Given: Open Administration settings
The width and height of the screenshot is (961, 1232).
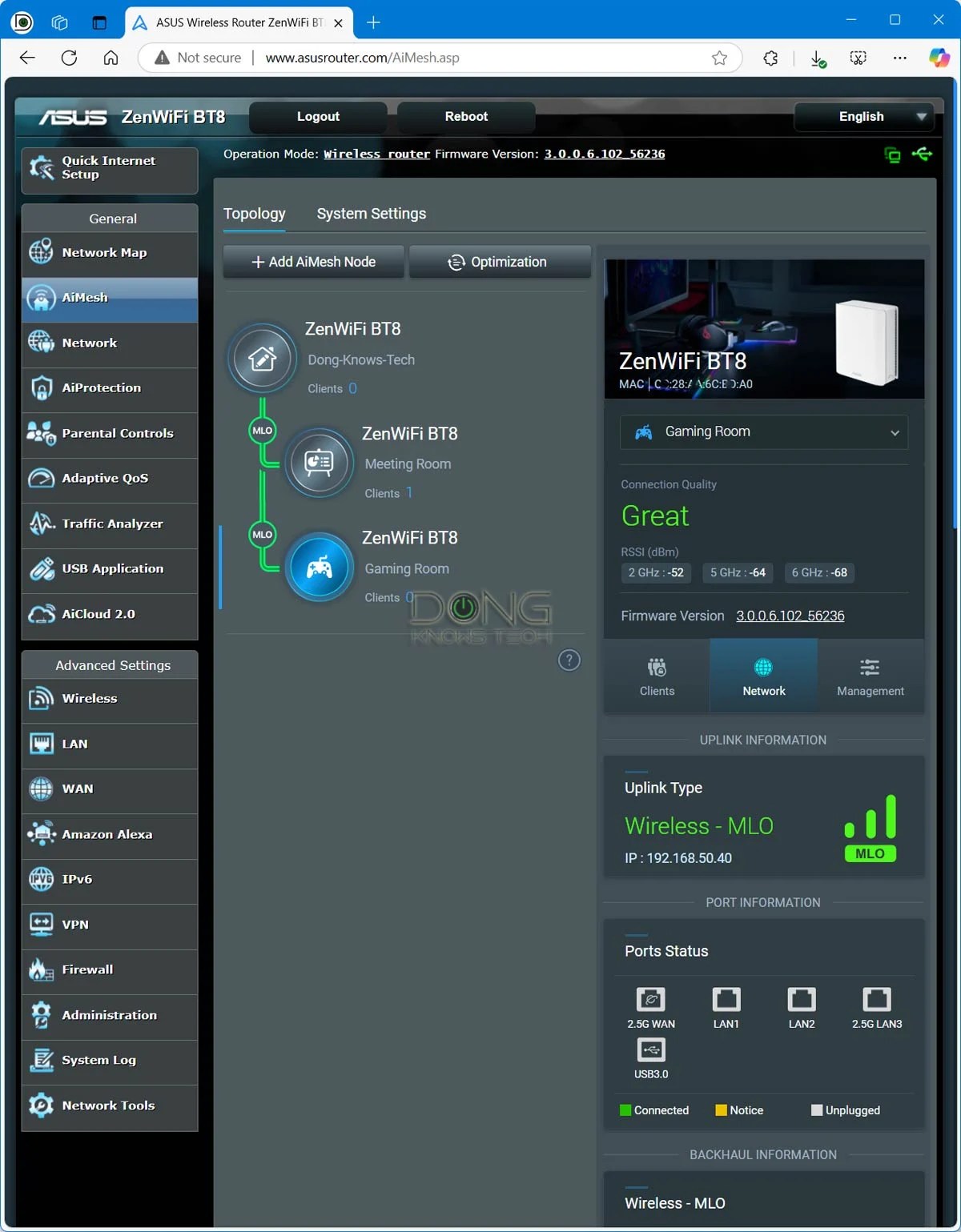Looking at the screenshot, I should [110, 1017].
